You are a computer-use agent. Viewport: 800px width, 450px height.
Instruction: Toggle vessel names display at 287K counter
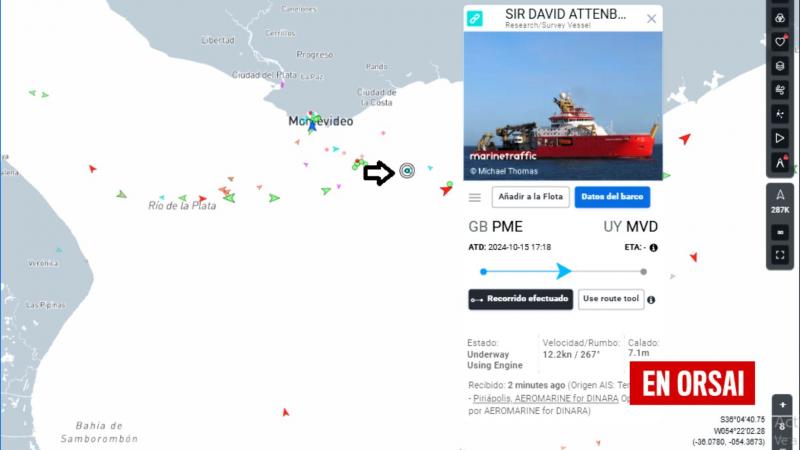coord(780,202)
